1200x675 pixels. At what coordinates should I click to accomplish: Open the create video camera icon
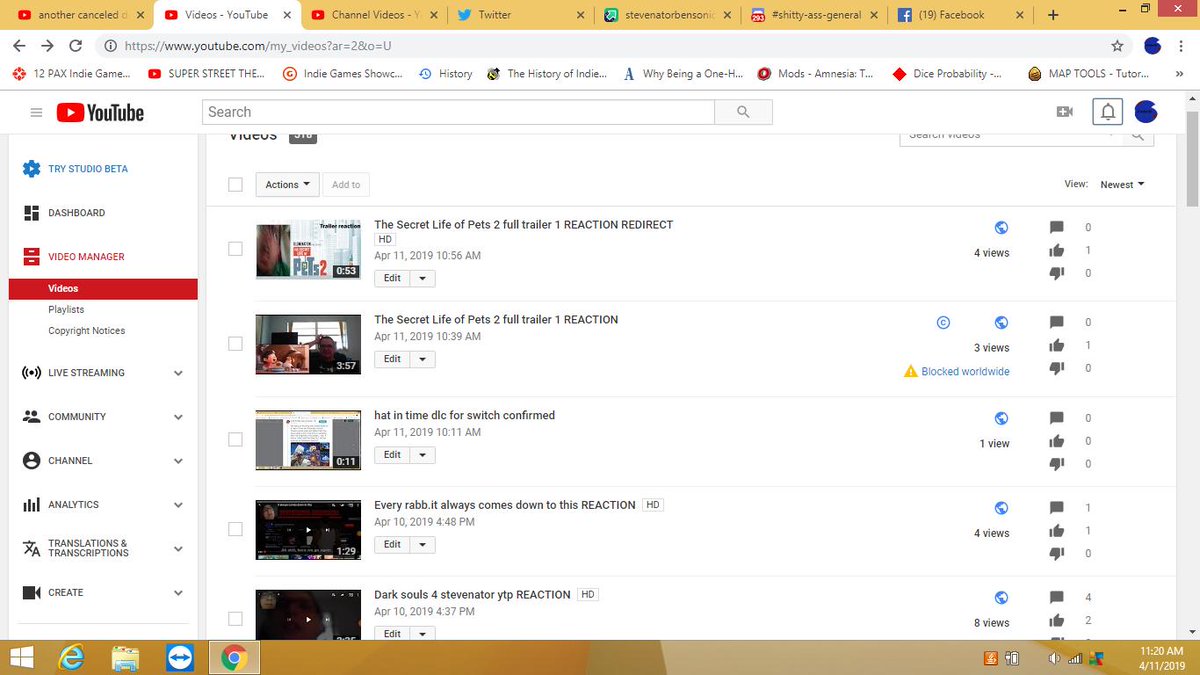tap(1064, 112)
